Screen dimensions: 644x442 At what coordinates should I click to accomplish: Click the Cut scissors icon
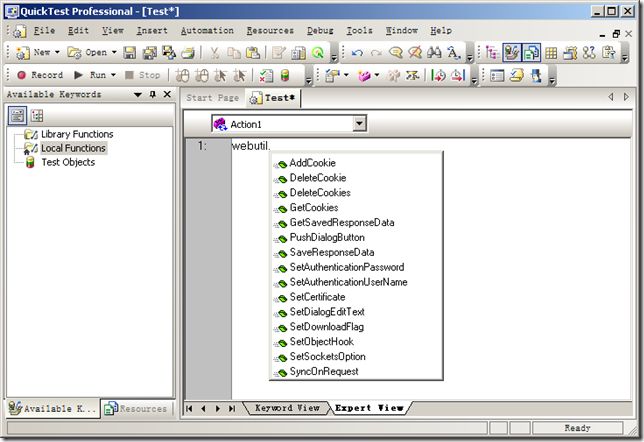[214, 53]
